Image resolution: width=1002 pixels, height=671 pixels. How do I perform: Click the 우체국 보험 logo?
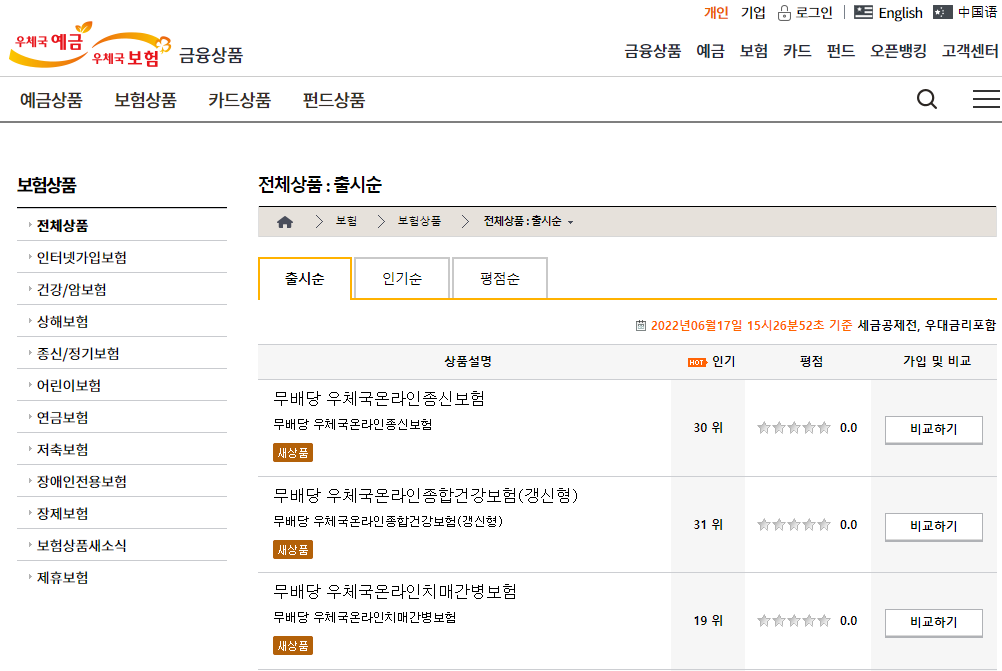(x=131, y=51)
